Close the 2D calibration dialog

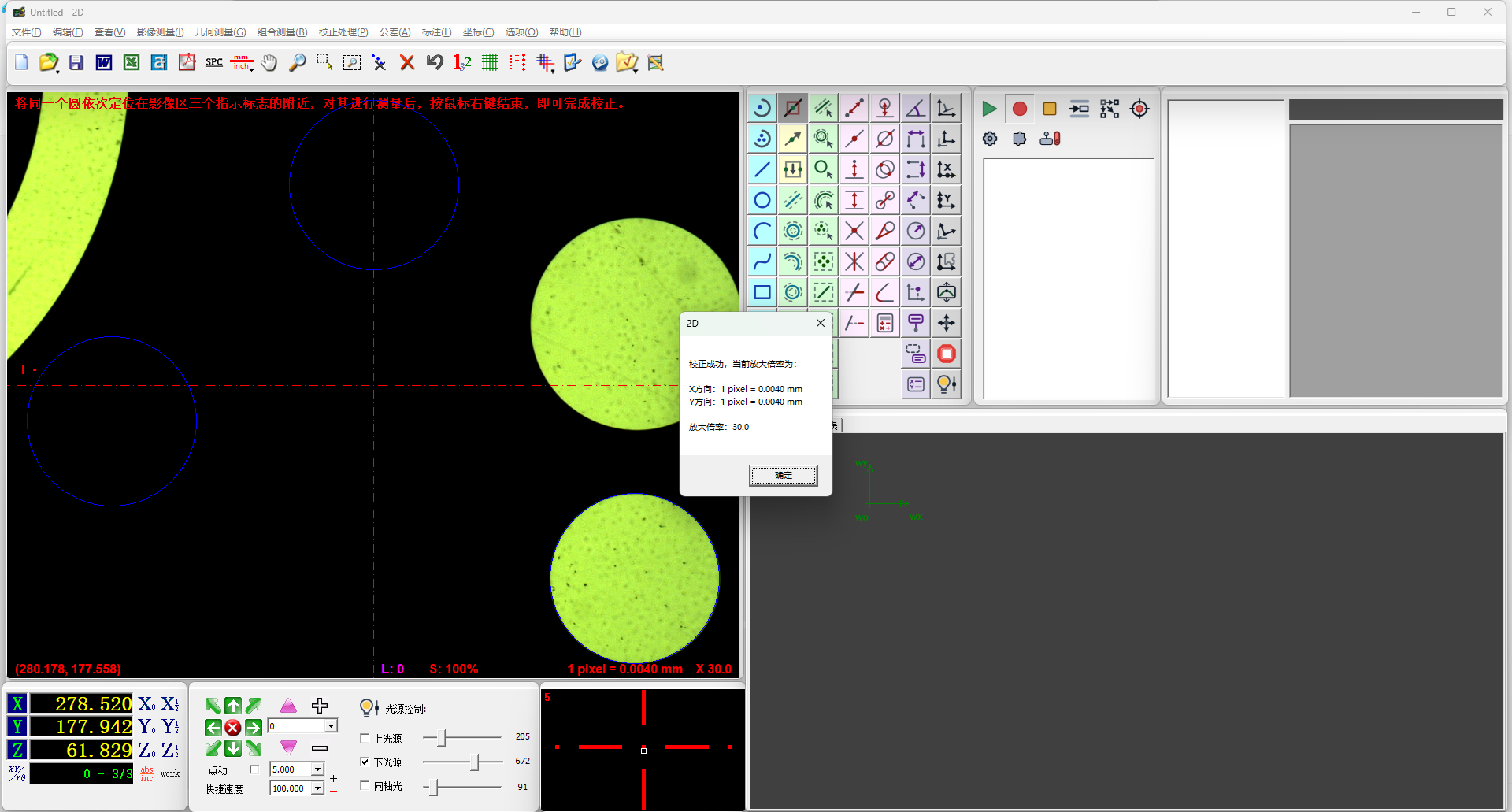(821, 323)
